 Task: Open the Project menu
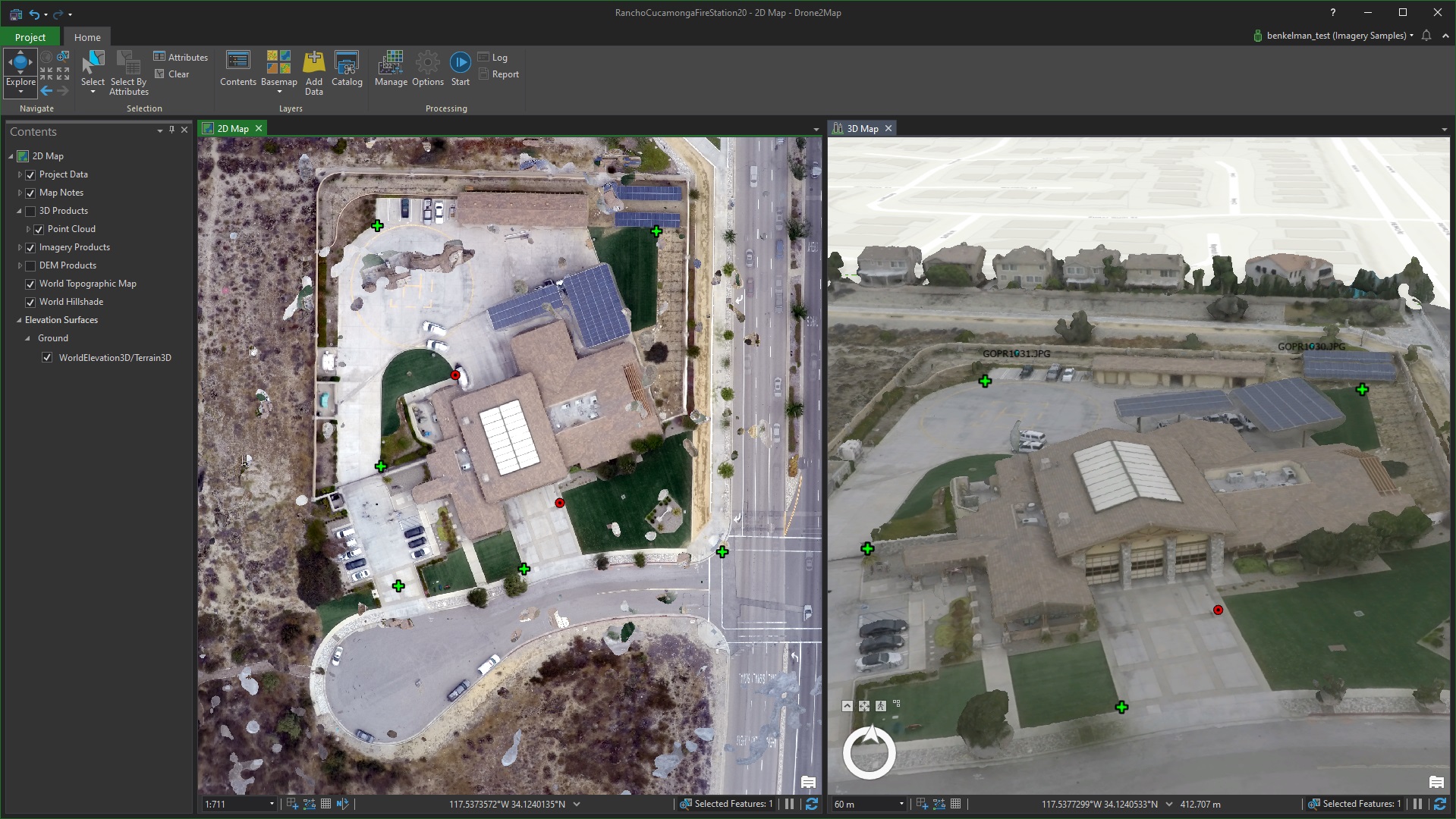[30, 36]
